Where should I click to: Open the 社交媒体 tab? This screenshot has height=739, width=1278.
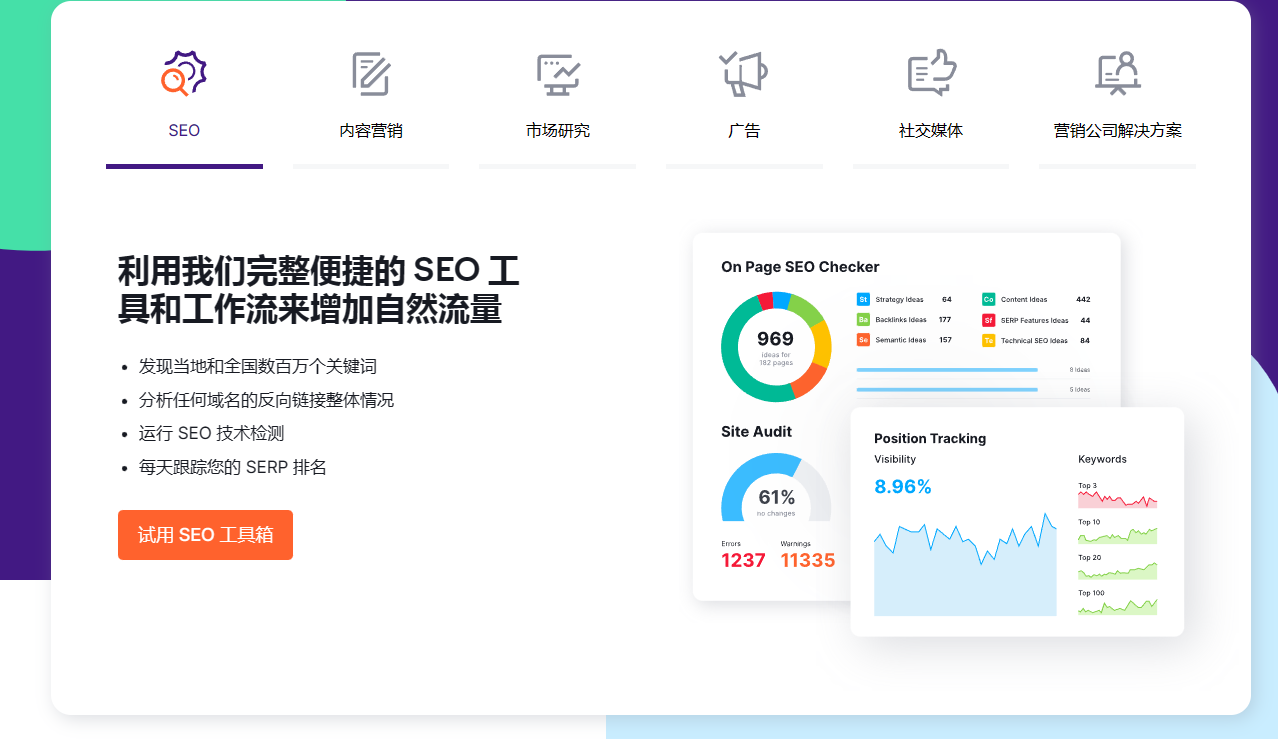(931, 131)
